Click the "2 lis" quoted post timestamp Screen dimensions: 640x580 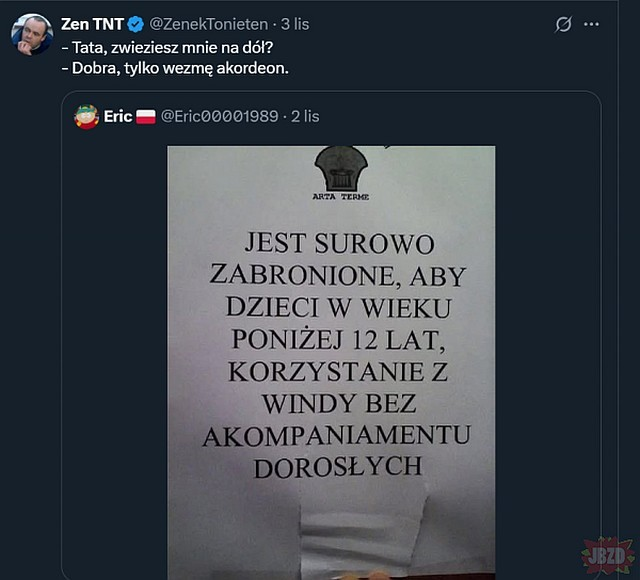pos(305,117)
